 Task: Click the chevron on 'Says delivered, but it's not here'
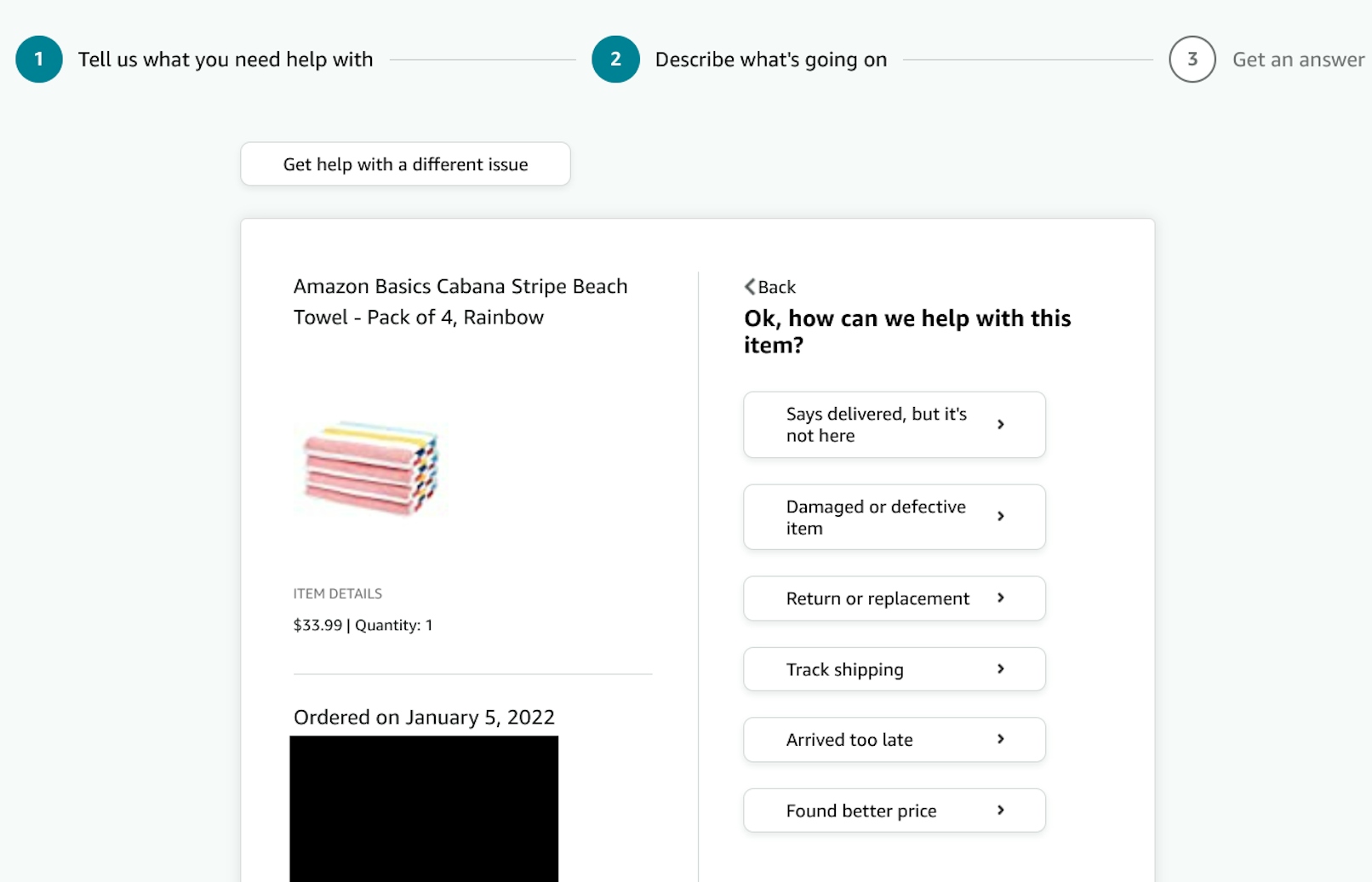[1003, 424]
